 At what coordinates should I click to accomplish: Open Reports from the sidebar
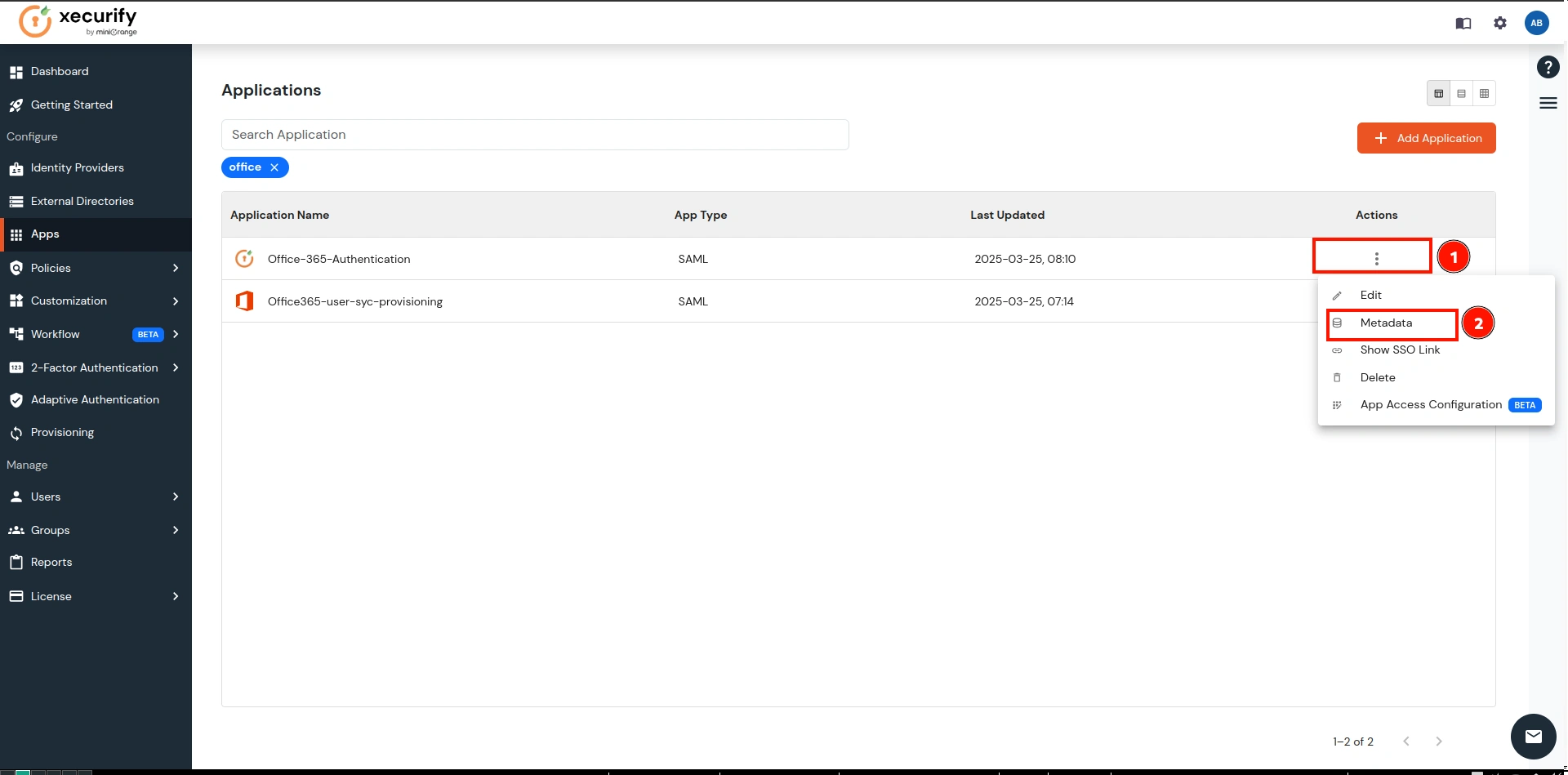(x=51, y=562)
